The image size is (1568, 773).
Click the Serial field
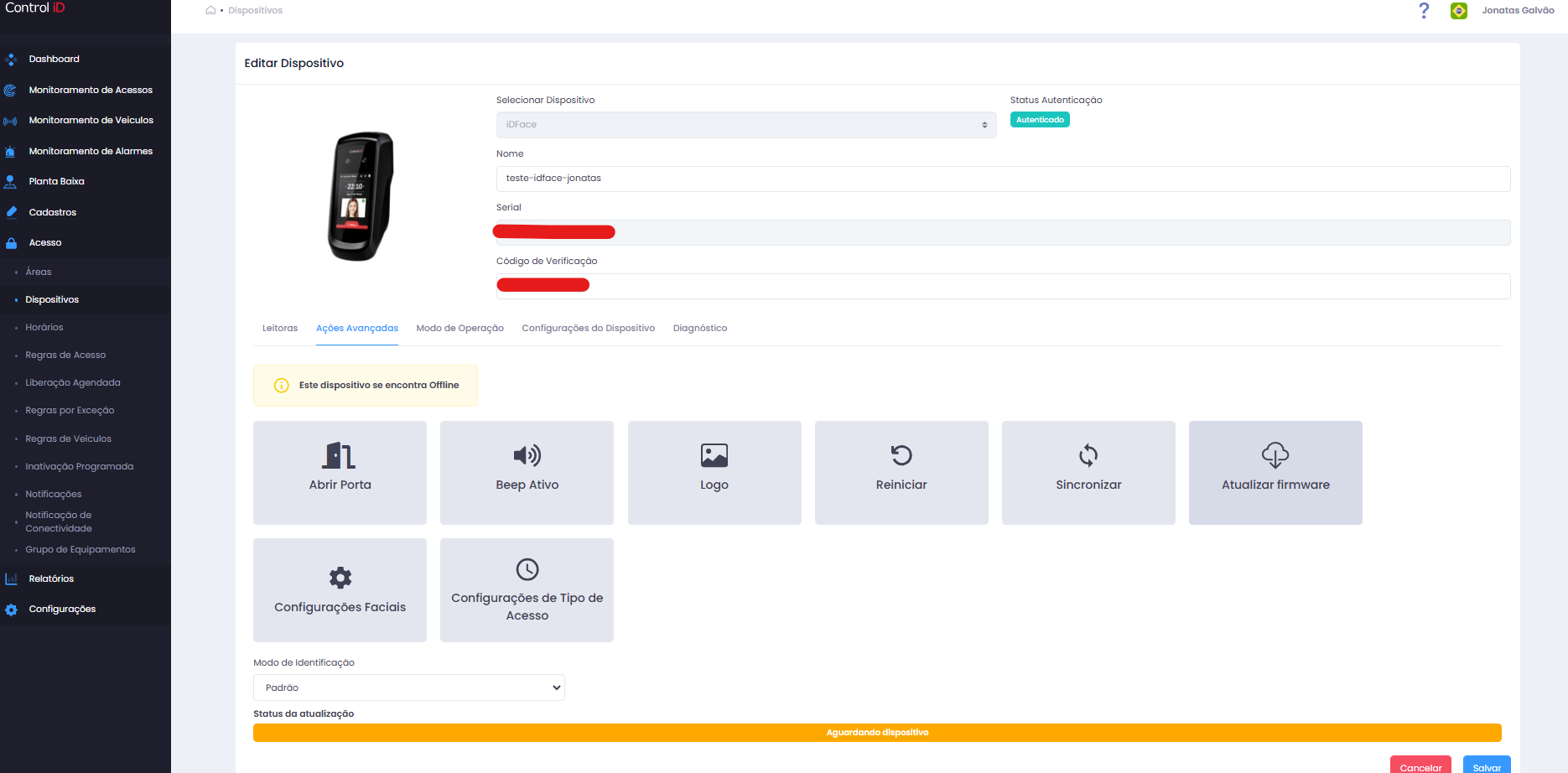1003,232
